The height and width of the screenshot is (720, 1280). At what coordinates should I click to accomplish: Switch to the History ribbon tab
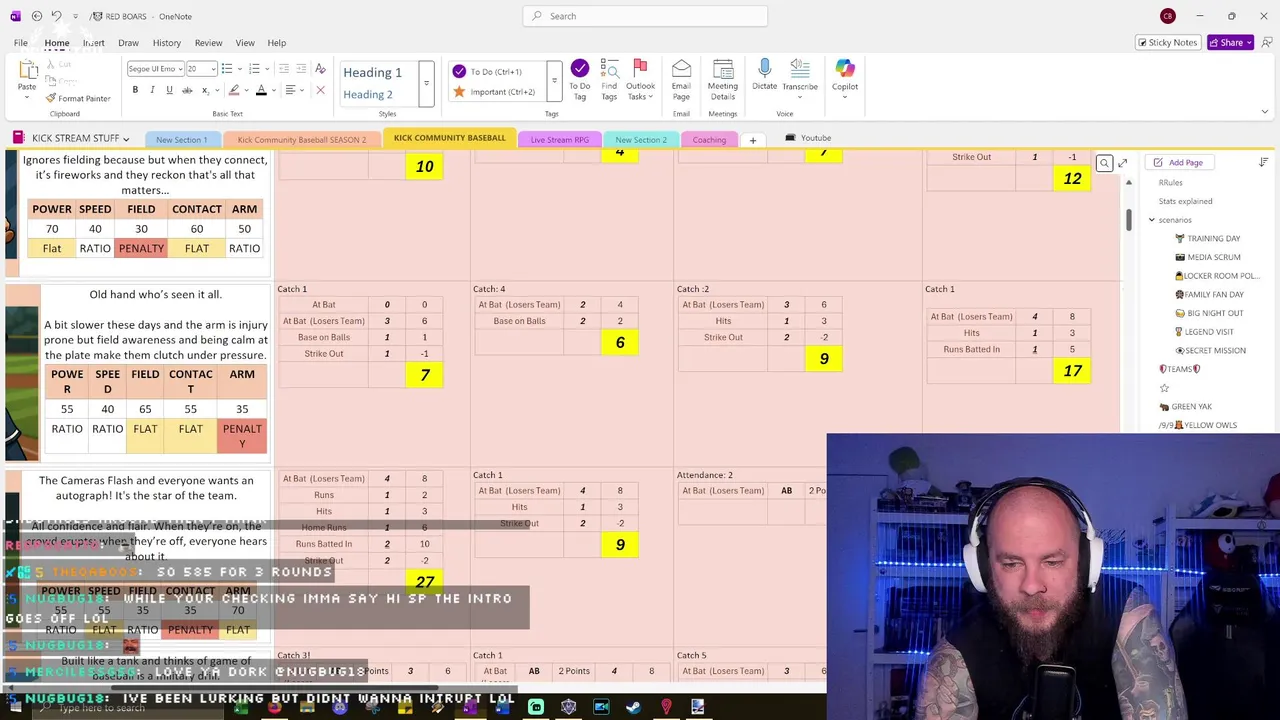166,43
